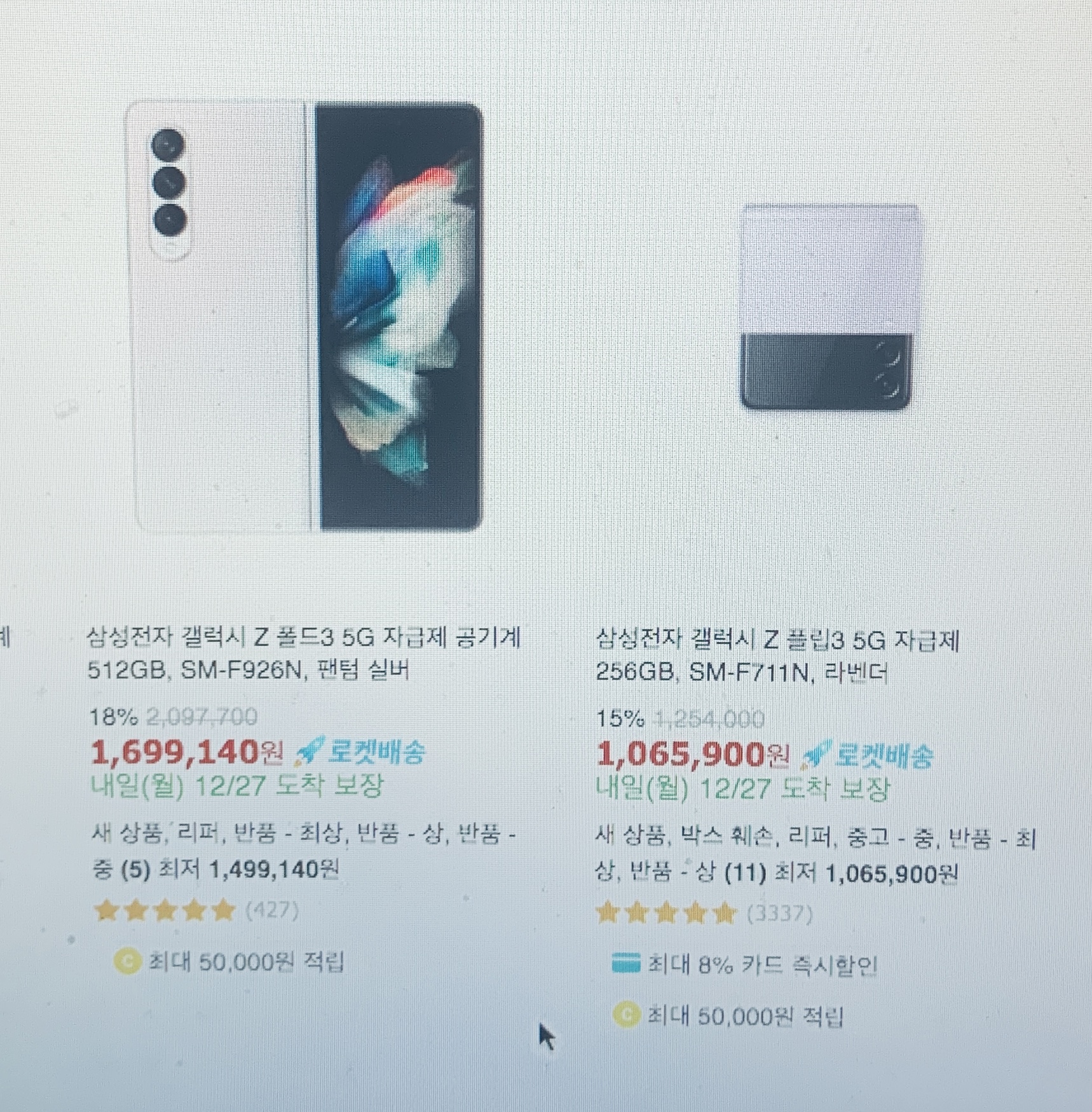Click the 1,065,900원 red price
The height and width of the screenshot is (1112, 1092).
[x=693, y=755]
